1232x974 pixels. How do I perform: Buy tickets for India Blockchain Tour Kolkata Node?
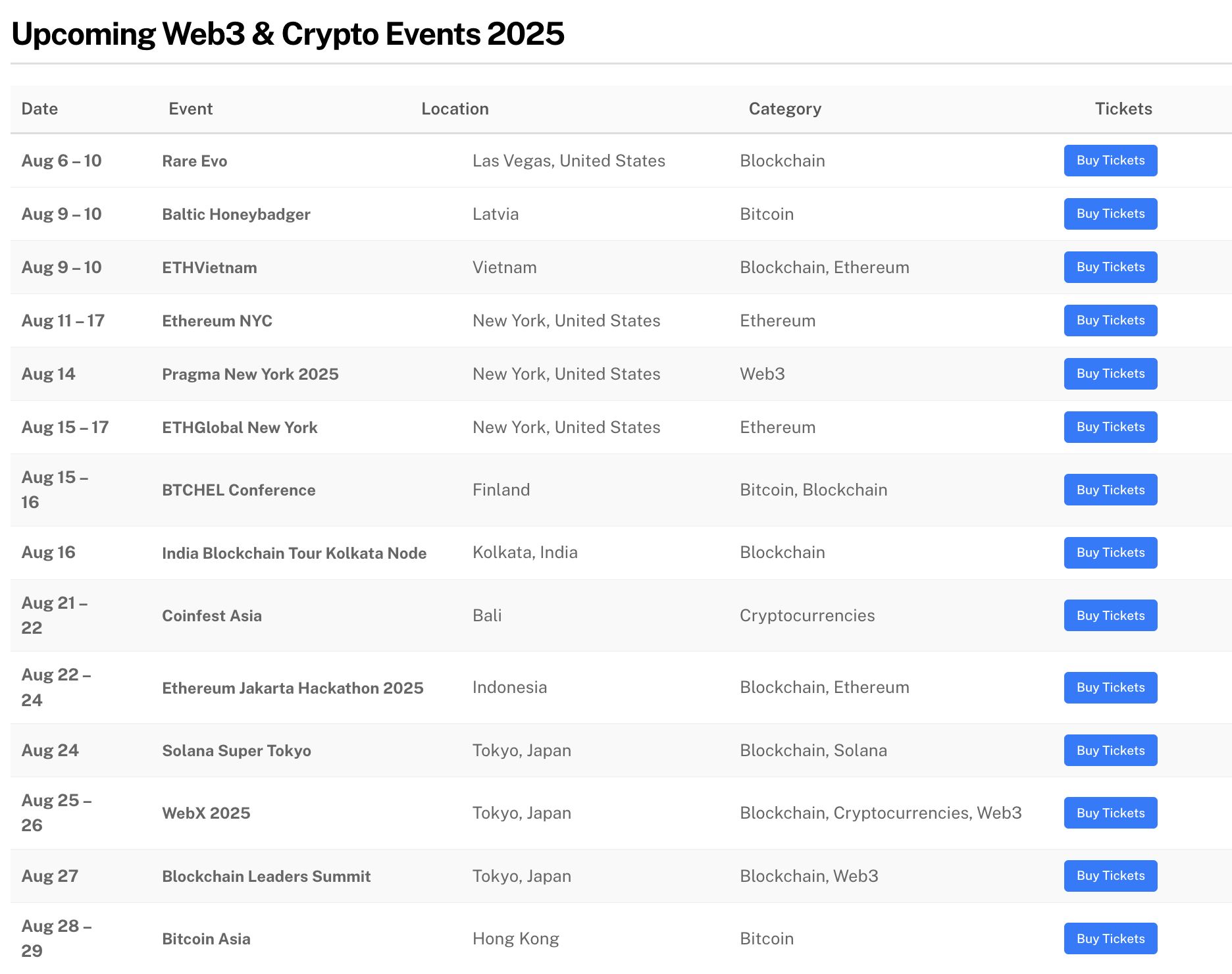[x=1110, y=553]
